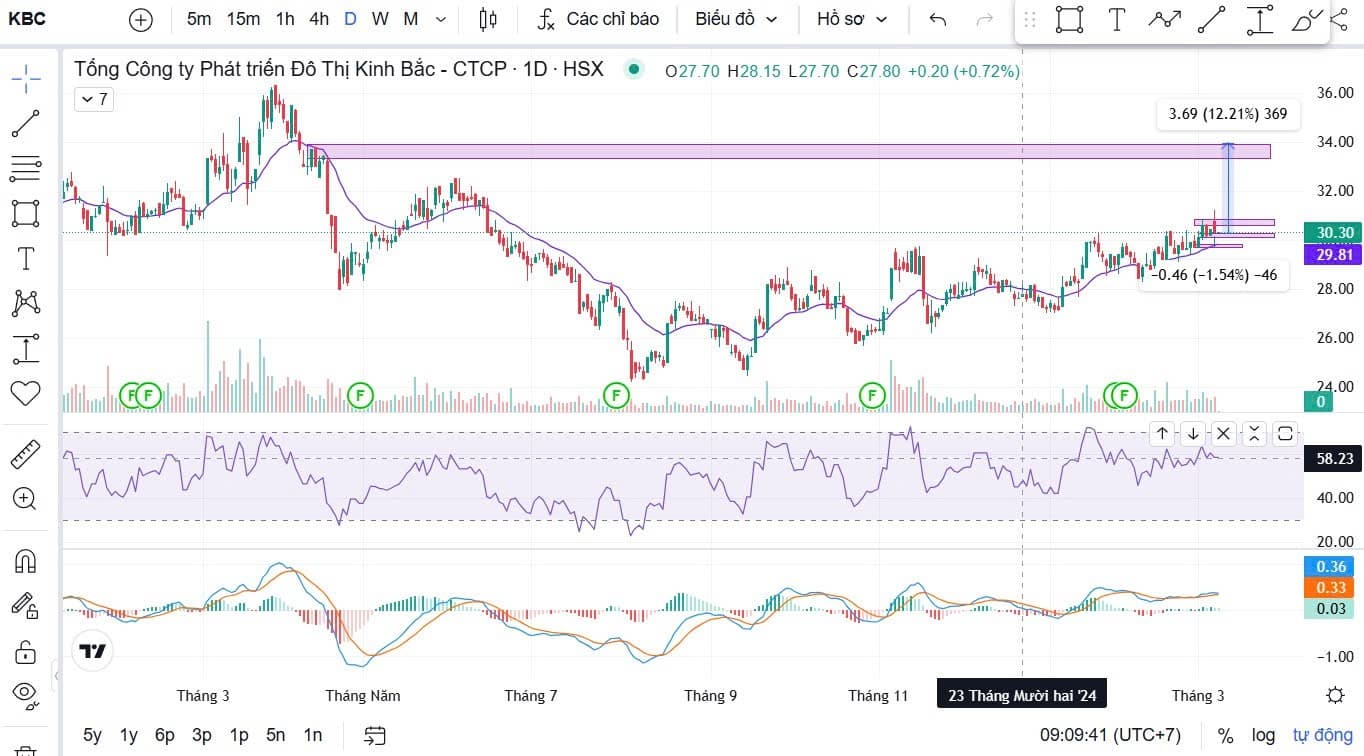The height and width of the screenshot is (756, 1364).
Task: Open the Biểu đồ dropdown
Action: point(736,19)
